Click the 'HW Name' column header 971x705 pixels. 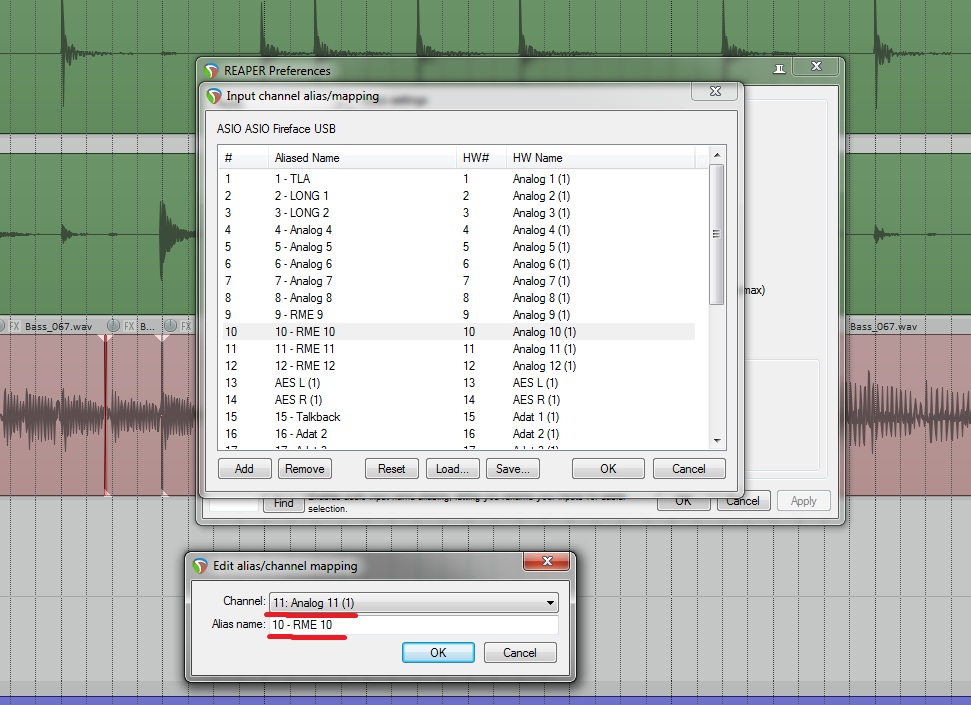point(601,158)
